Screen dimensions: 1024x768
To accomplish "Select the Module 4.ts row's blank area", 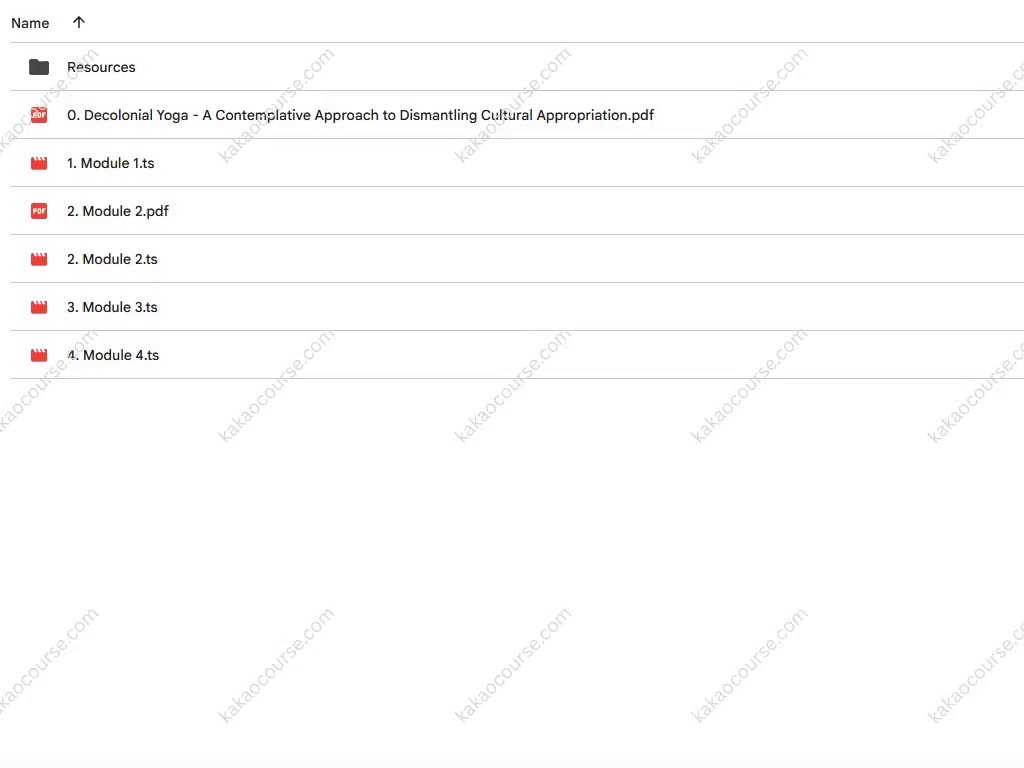I will click(600, 355).
